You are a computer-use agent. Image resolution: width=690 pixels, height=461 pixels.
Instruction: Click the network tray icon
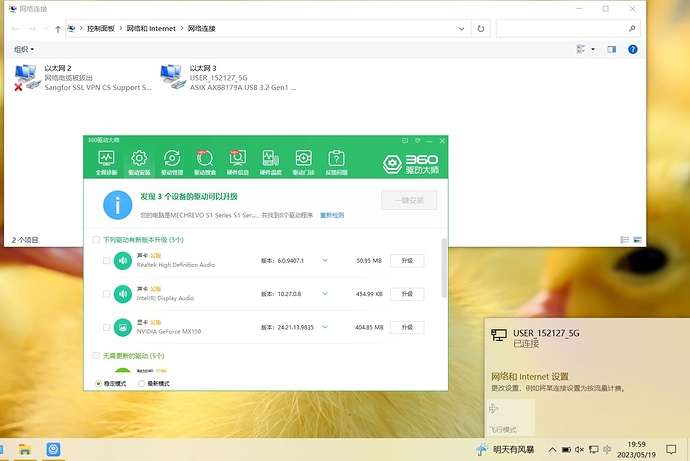594,450
